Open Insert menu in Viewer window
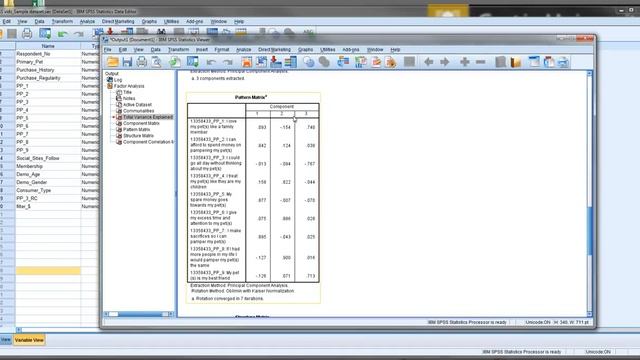Viewport: 640px width, 360px height. point(202,49)
